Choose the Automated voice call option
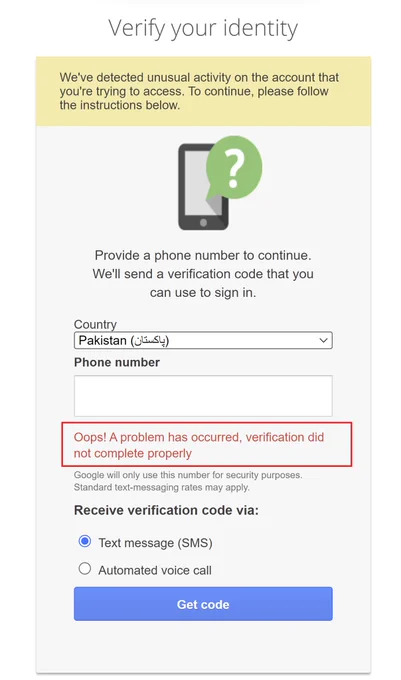Screen dimensions: 401x680 85,569
